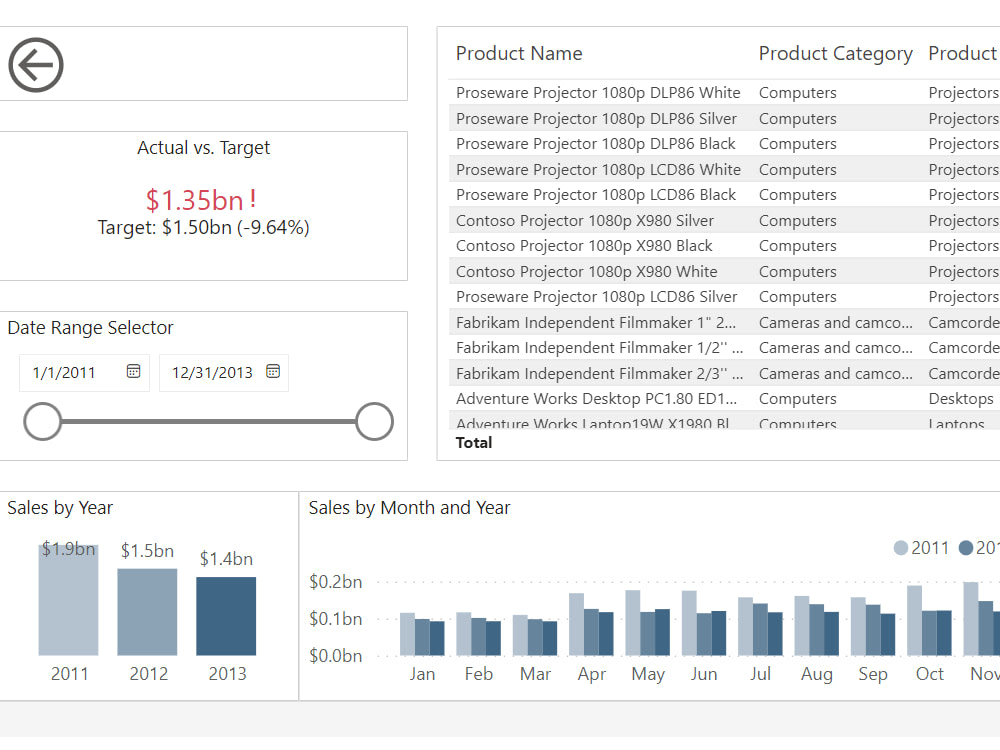Open the start date calendar picker

click(133, 370)
